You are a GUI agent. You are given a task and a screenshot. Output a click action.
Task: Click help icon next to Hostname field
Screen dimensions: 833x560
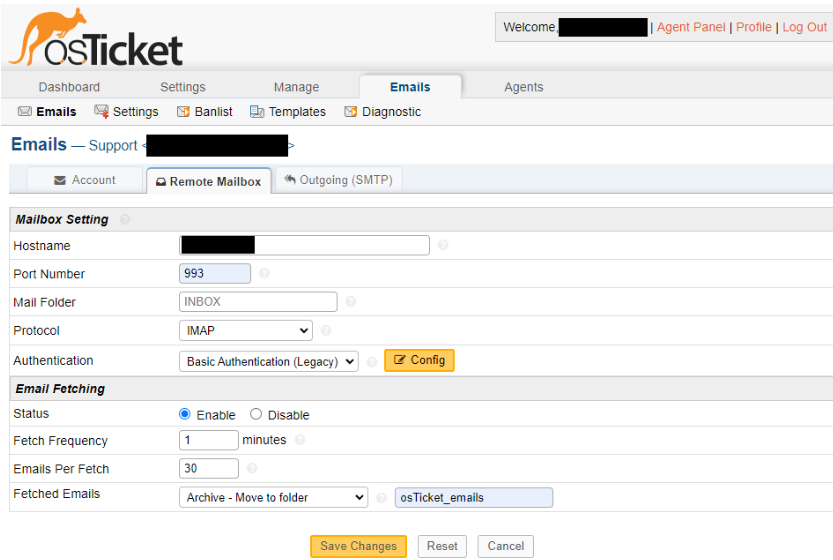pos(443,245)
